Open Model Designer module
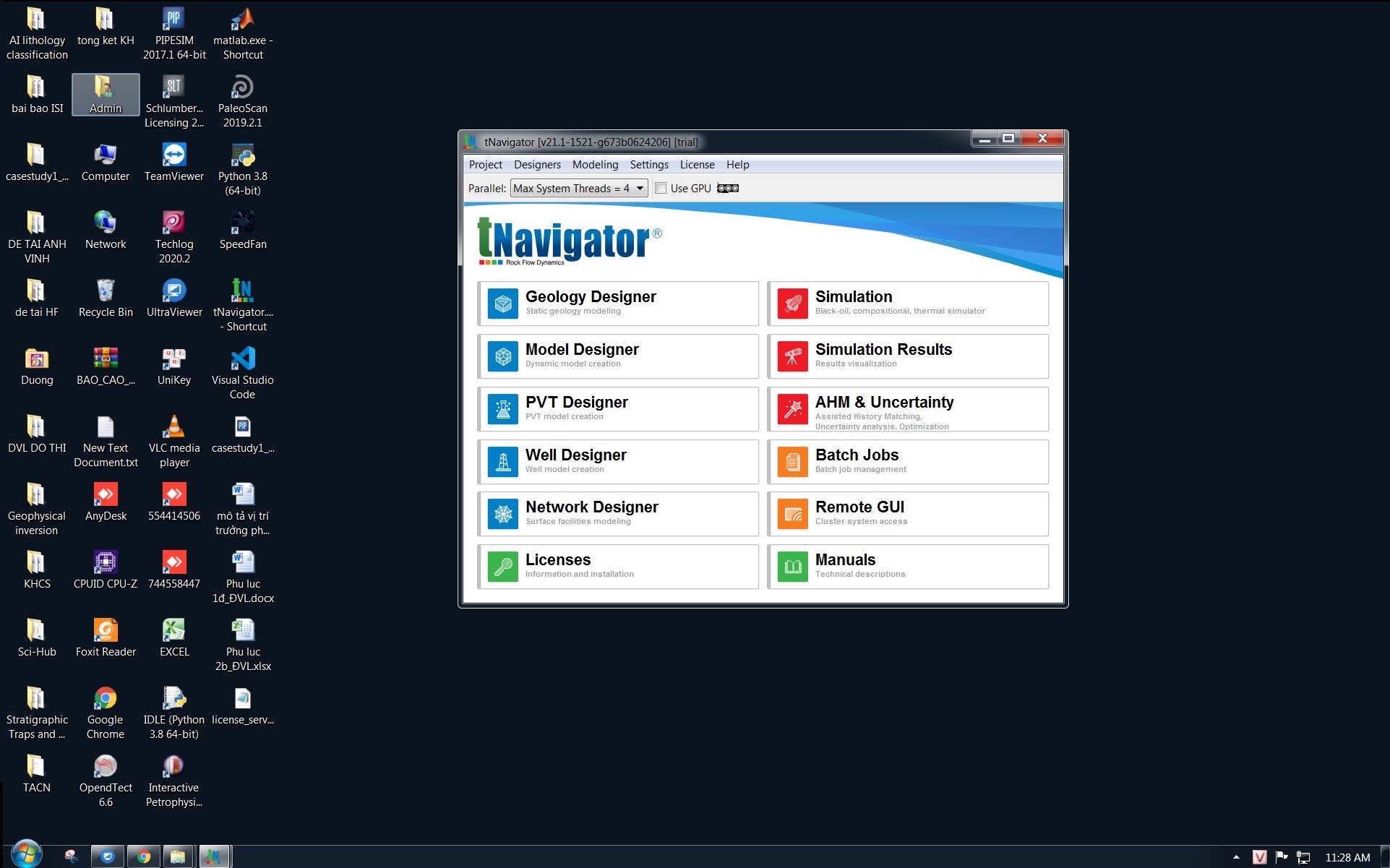This screenshot has height=868, width=1390. [618, 356]
